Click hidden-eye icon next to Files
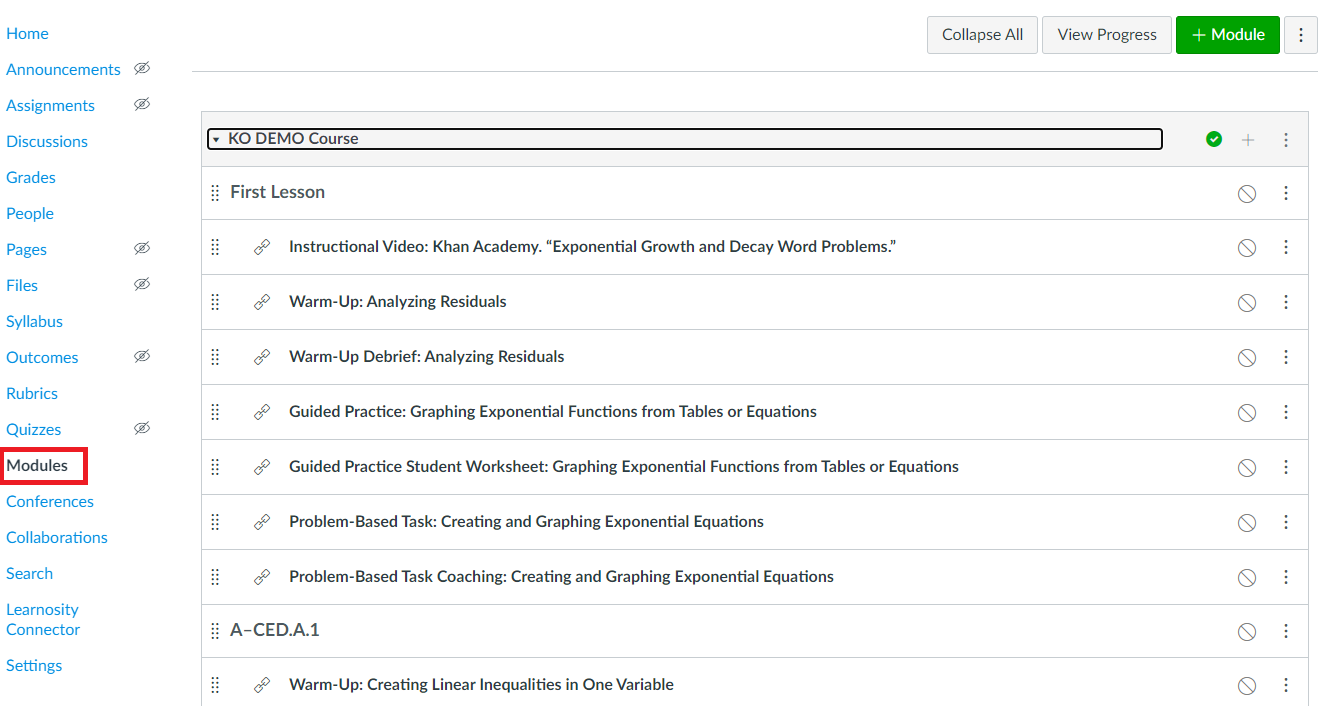The width and height of the screenshot is (1325, 706). pos(142,285)
